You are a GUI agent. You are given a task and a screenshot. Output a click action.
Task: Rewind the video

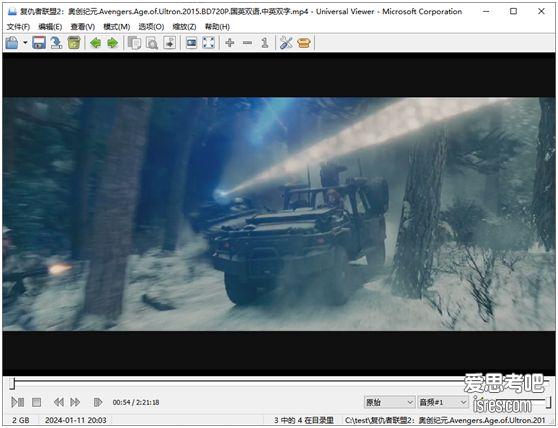click(x=59, y=402)
